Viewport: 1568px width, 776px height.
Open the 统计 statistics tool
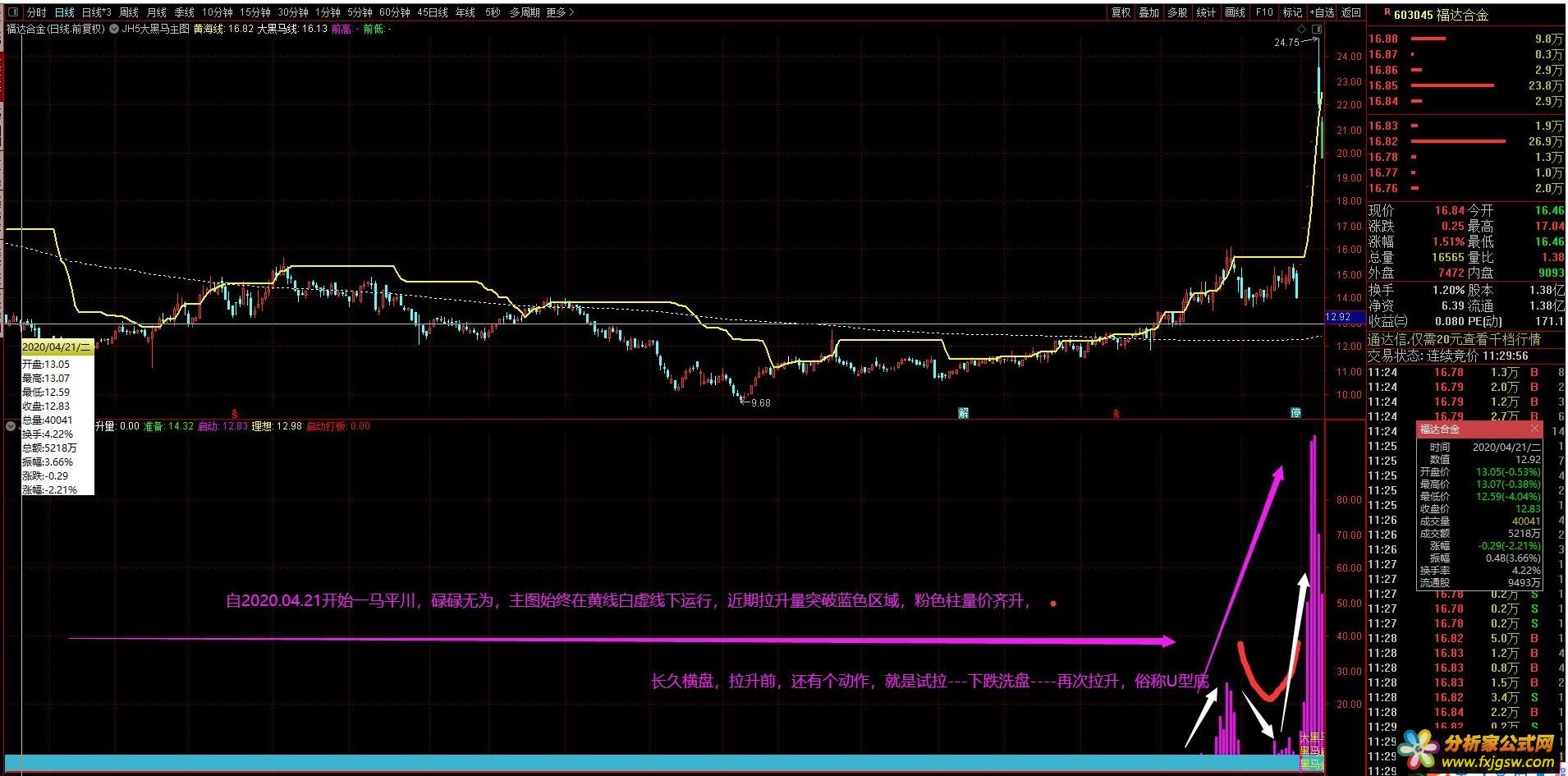click(1207, 12)
